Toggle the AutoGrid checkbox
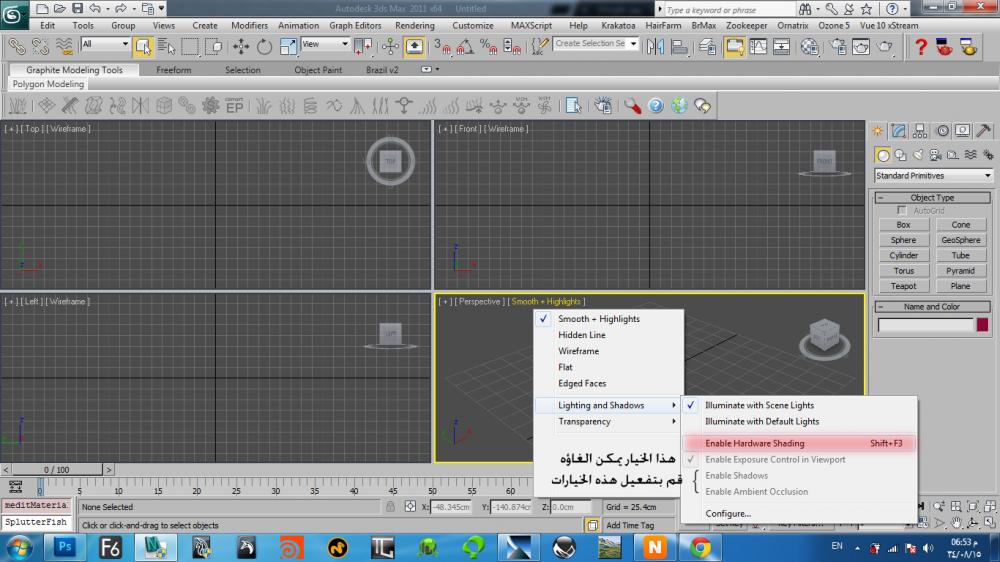The width and height of the screenshot is (1000, 562). 902,211
